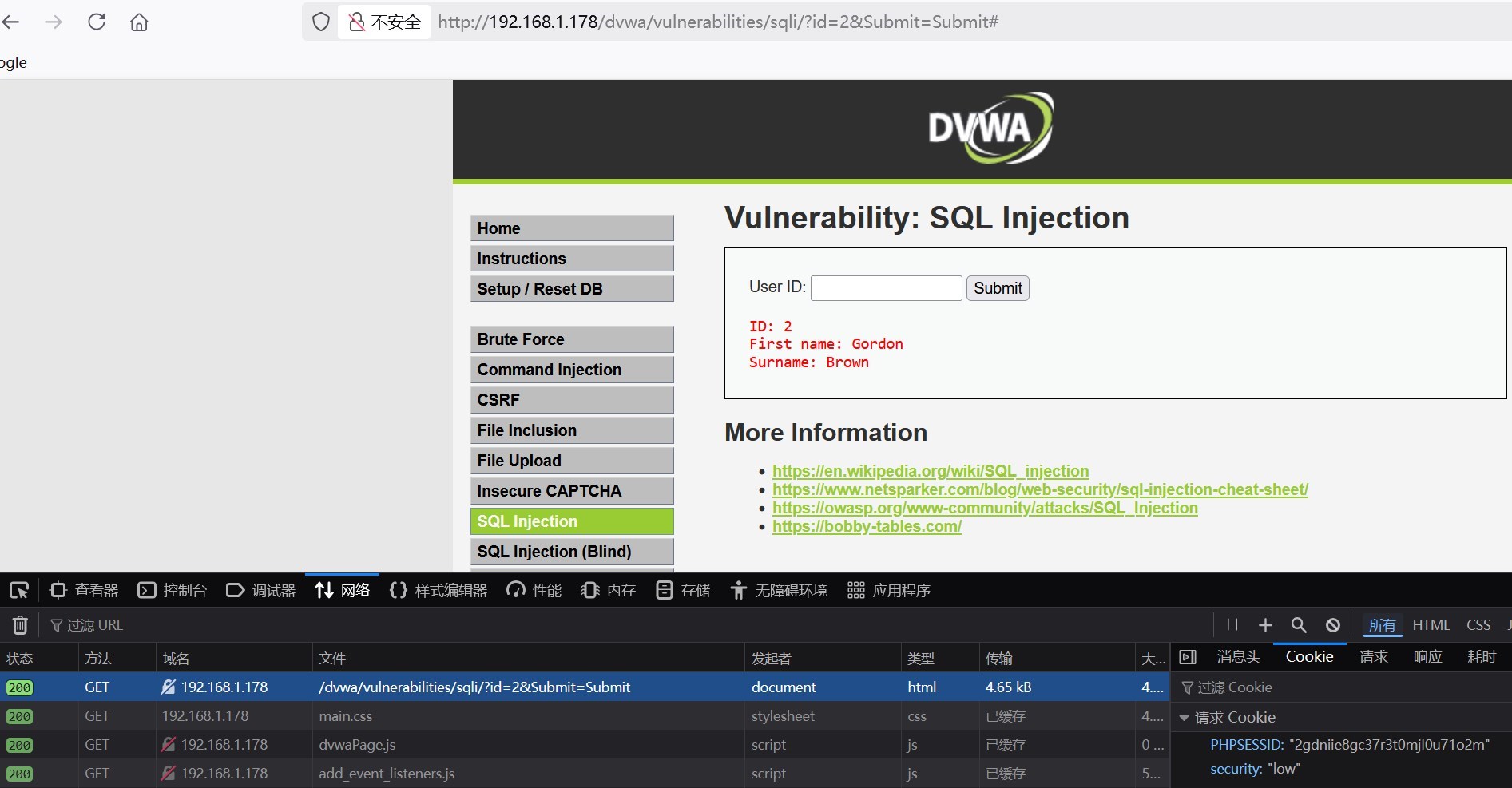Sort by the 方法 column header
Viewport: 1512px width, 788px height.
[117, 659]
